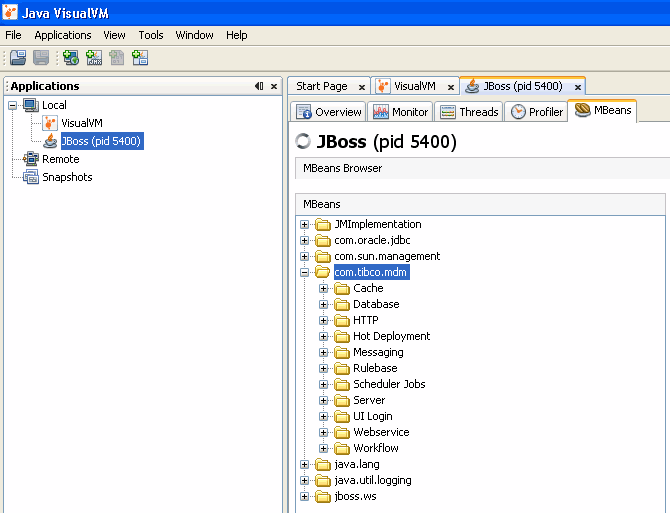
Task: Open the Applications menu
Action: pyautogui.click(x=63, y=35)
